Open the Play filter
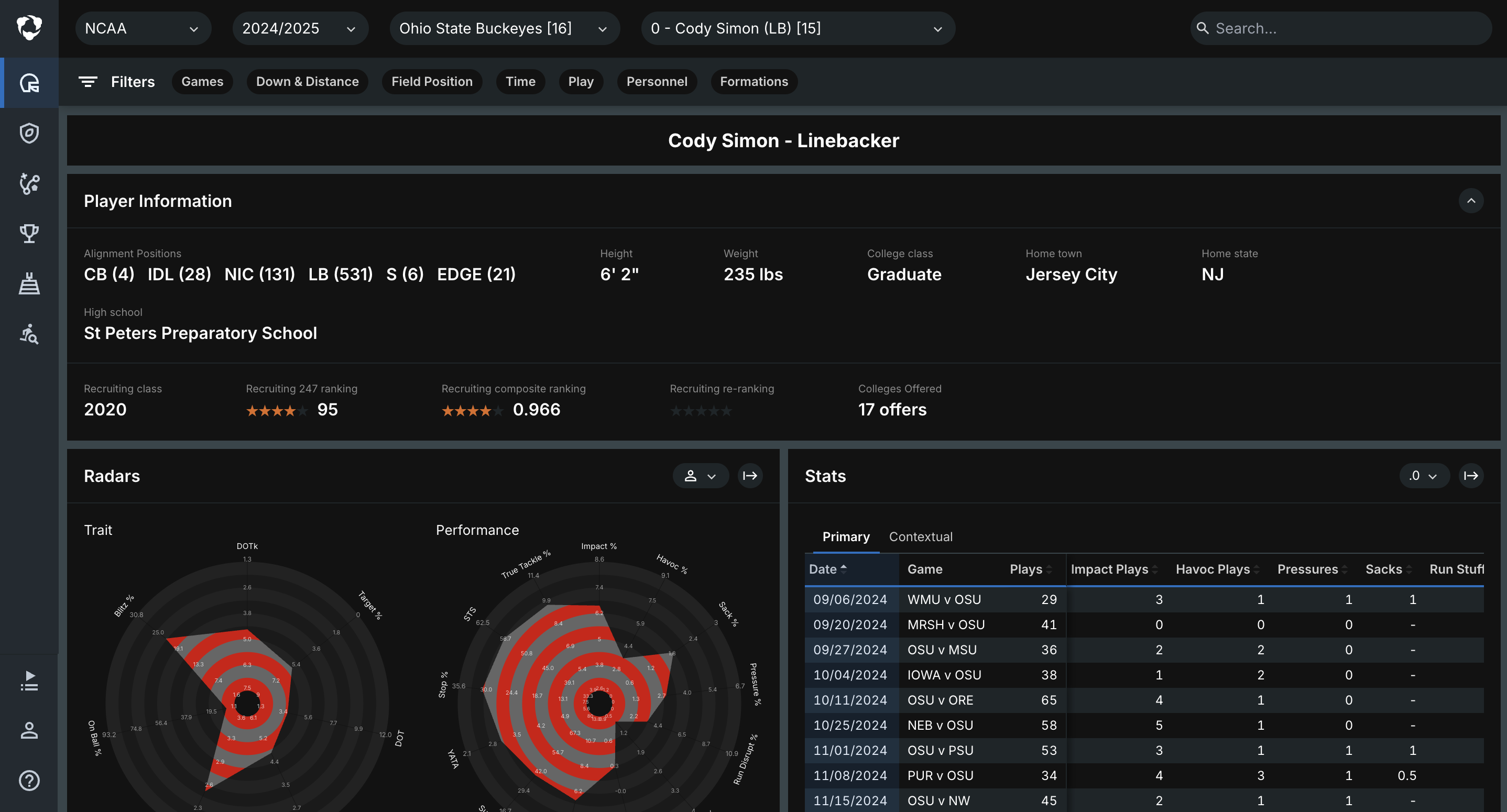 point(581,82)
